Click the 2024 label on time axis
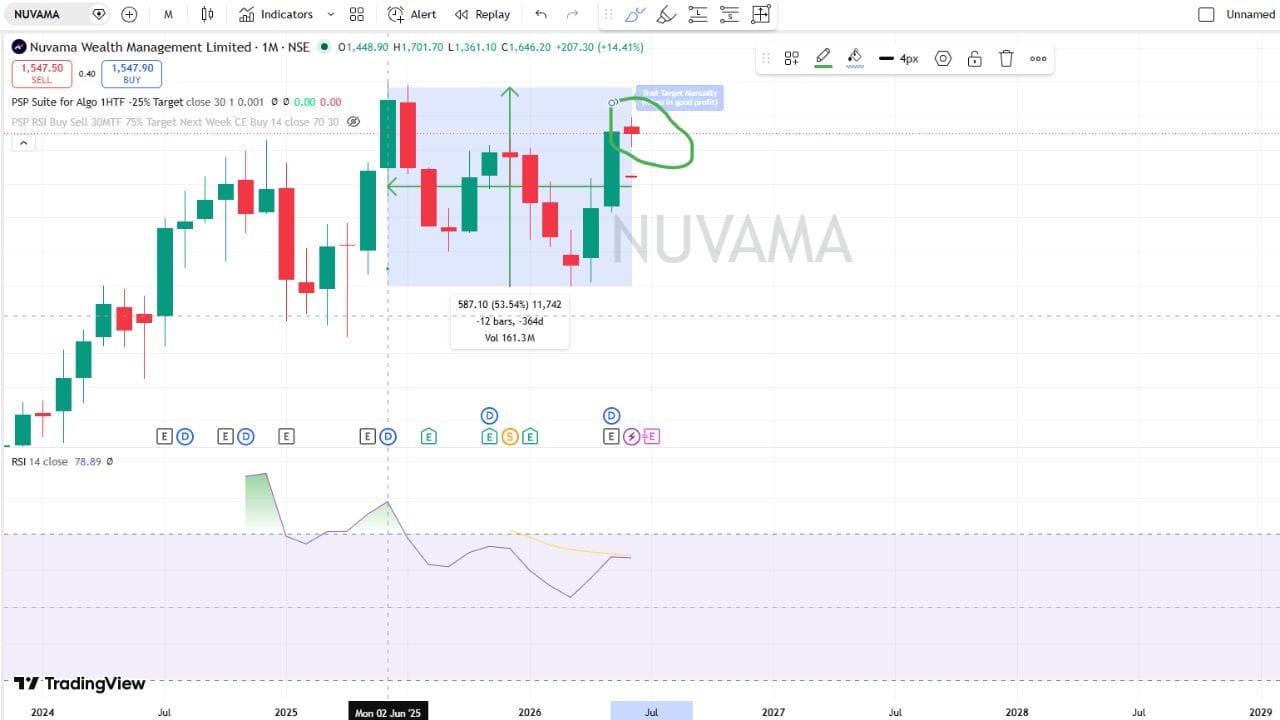1280x720 pixels. click(42, 712)
